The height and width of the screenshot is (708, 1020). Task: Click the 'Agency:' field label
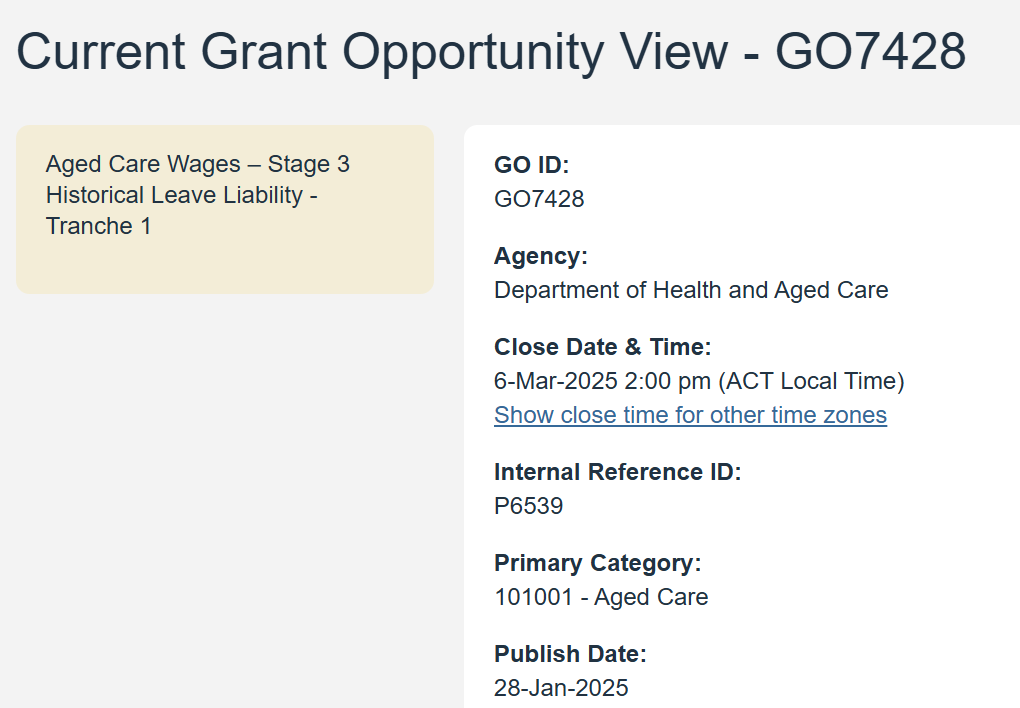[x=541, y=256]
